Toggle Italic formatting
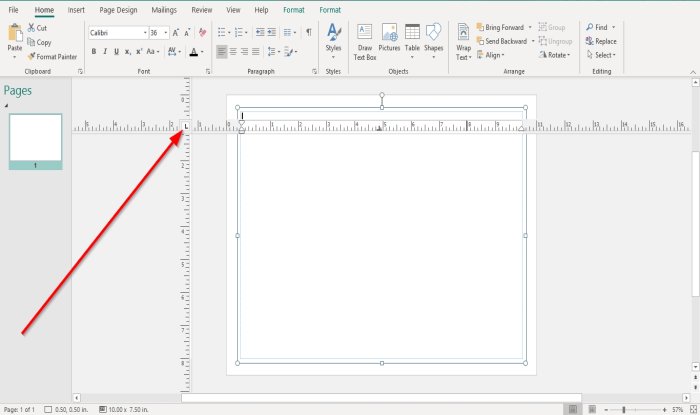700x415 pixels. pyautogui.click(x=105, y=52)
